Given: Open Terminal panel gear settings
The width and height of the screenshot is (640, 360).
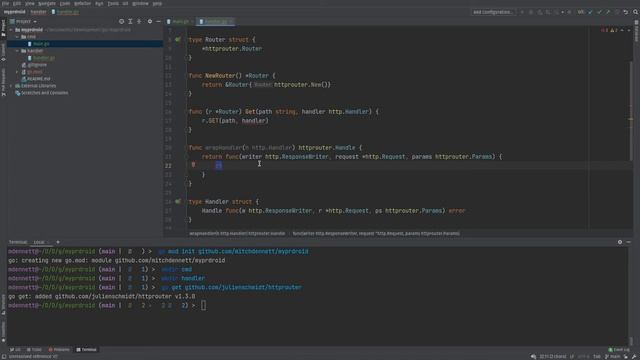Looking at the screenshot, I should point(620,242).
